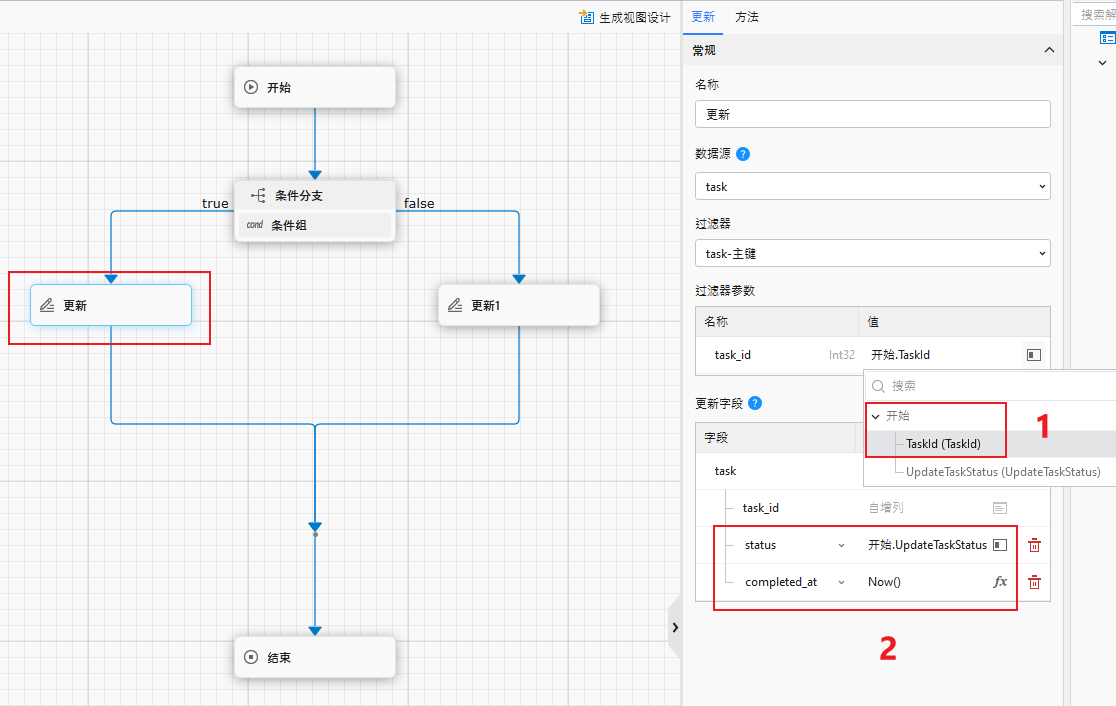
Task: Select the 开始.UpdateTaskStatus value
Action: click(x=927, y=545)
